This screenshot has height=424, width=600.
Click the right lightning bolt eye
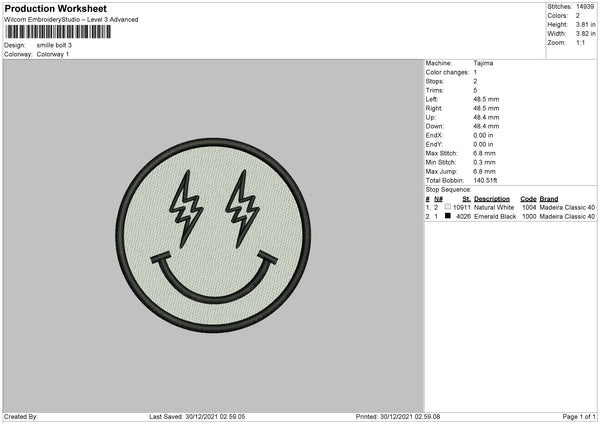coord(243,207)
